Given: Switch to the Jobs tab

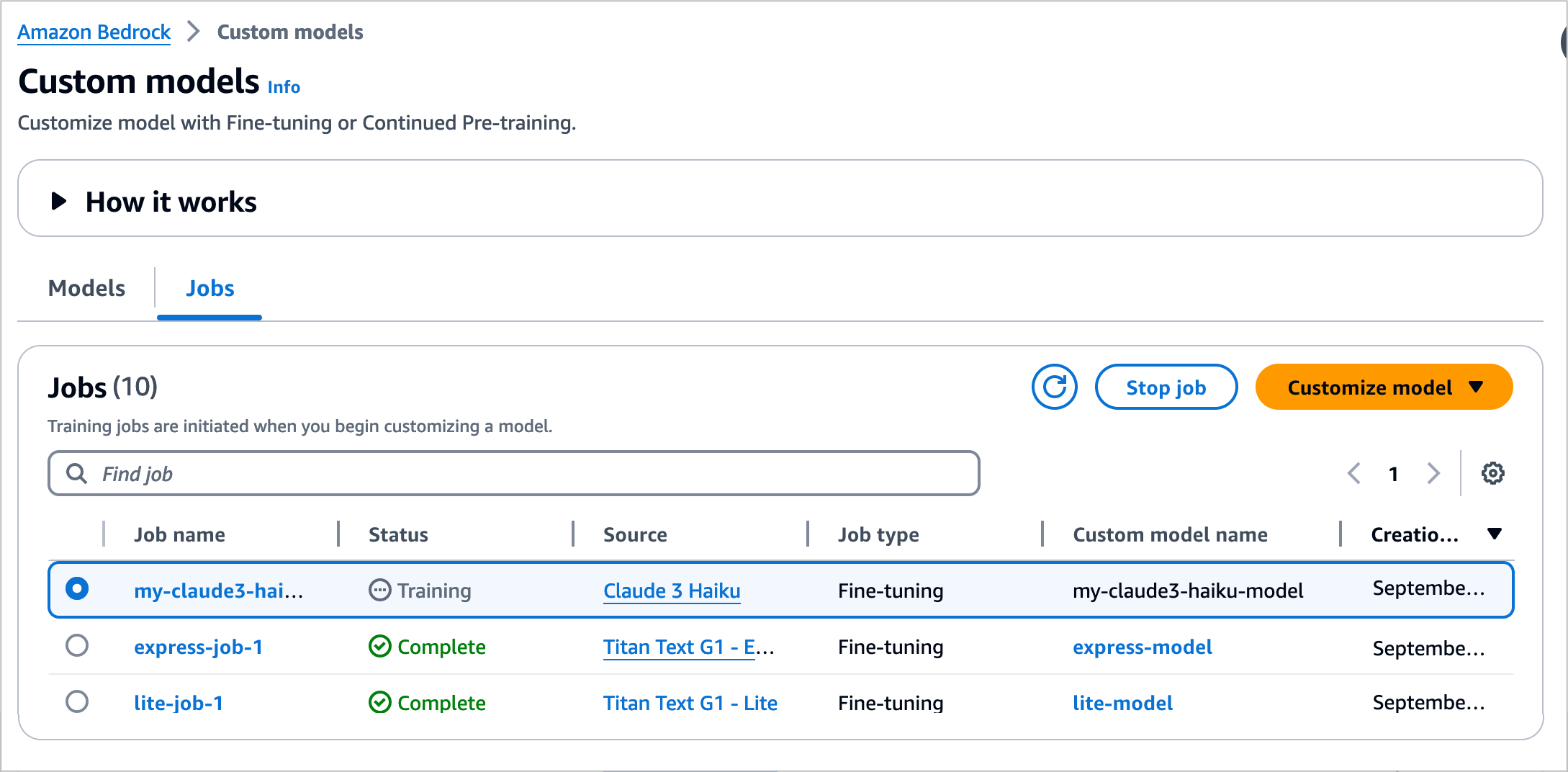Looking at the screenshot, I should pyautogui.click(x=209, y=288).
